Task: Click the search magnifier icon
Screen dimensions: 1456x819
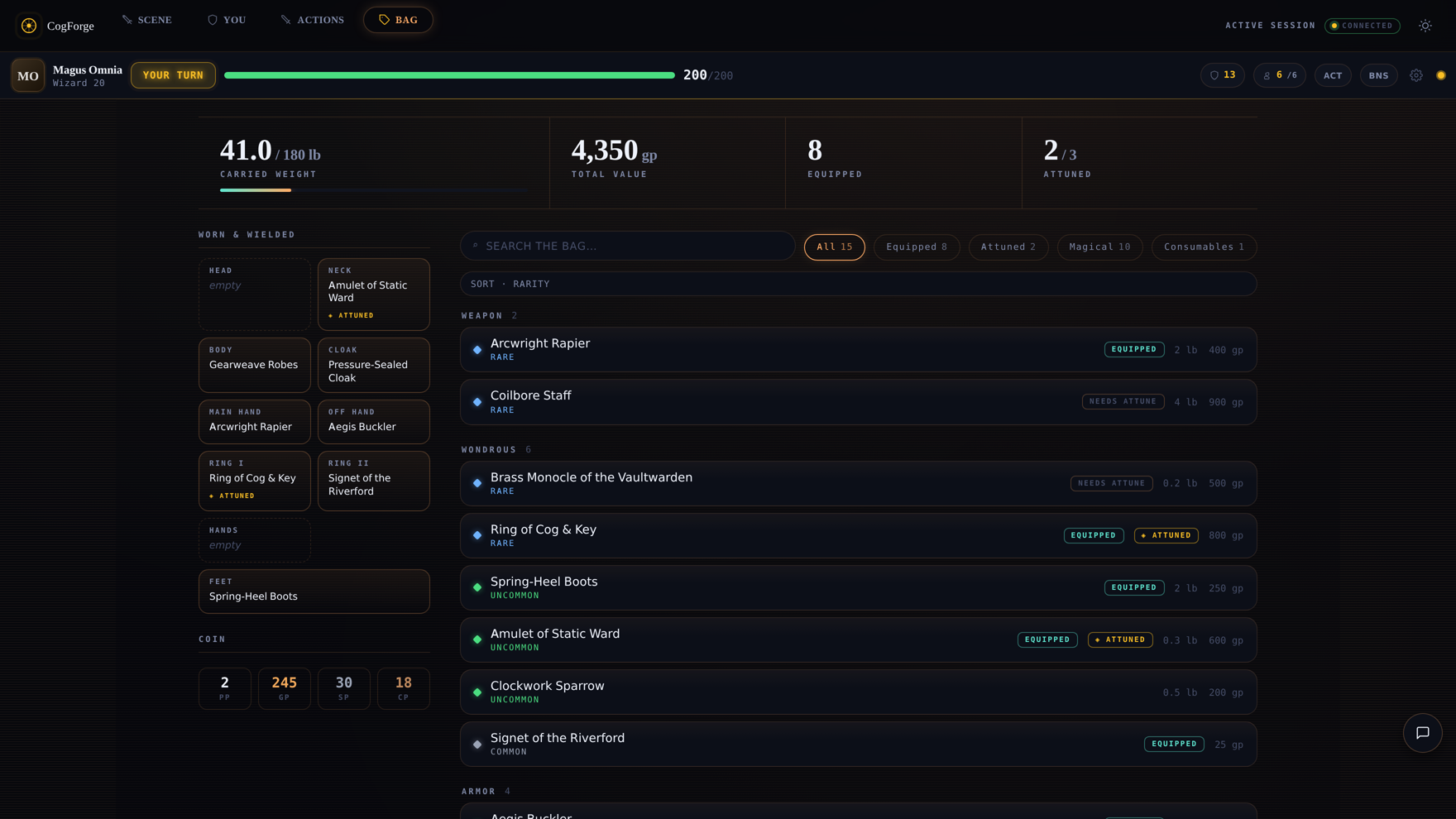Action: (476, 246)
